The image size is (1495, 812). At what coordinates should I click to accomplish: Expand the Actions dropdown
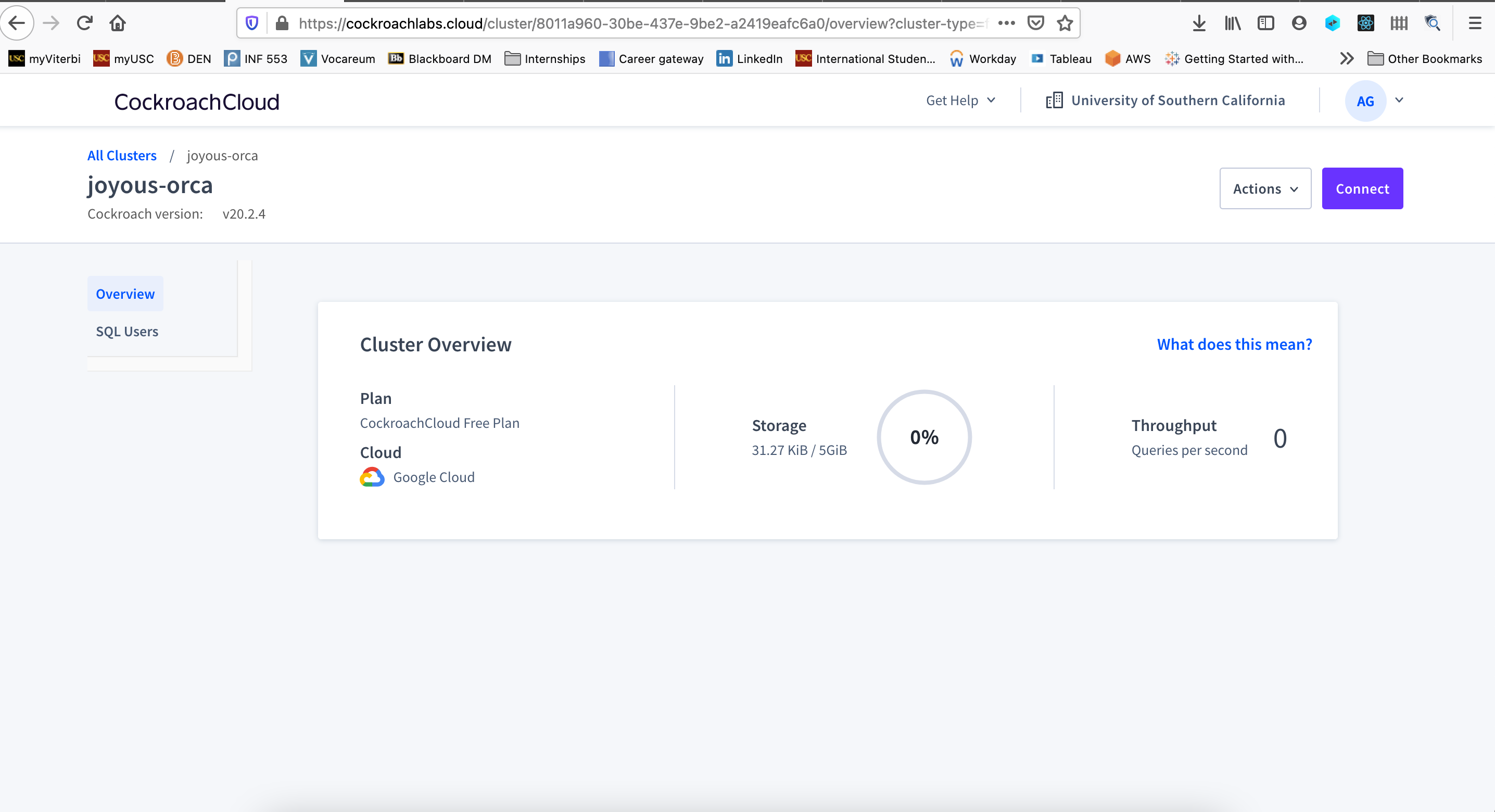tap(1265, 188)
